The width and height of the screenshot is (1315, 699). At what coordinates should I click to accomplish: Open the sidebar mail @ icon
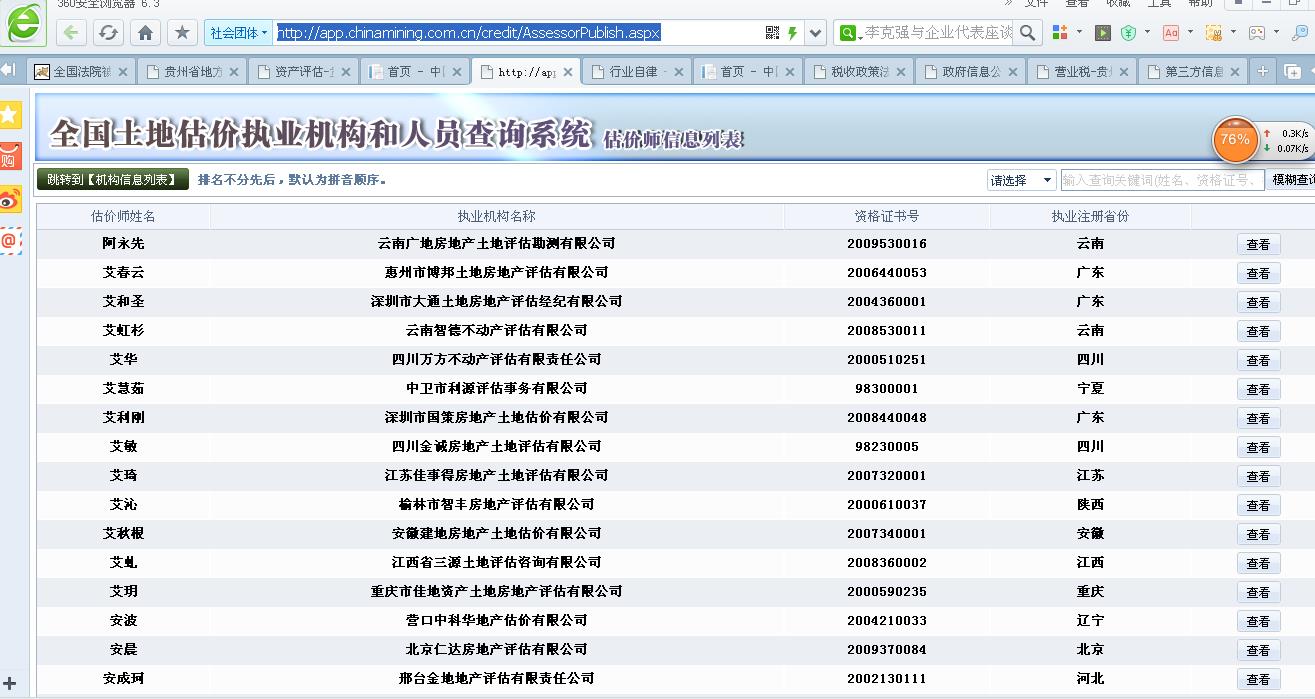coord(10,241)
